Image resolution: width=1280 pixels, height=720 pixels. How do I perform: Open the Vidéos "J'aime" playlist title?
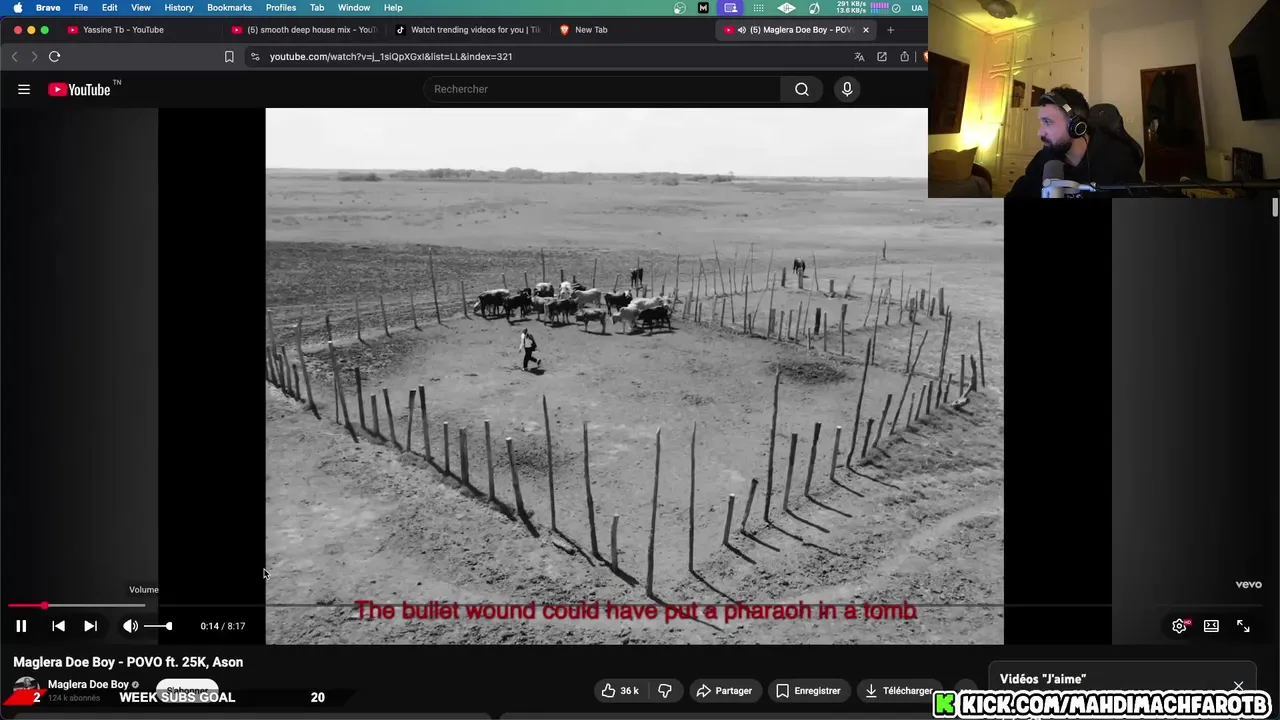1043,679
